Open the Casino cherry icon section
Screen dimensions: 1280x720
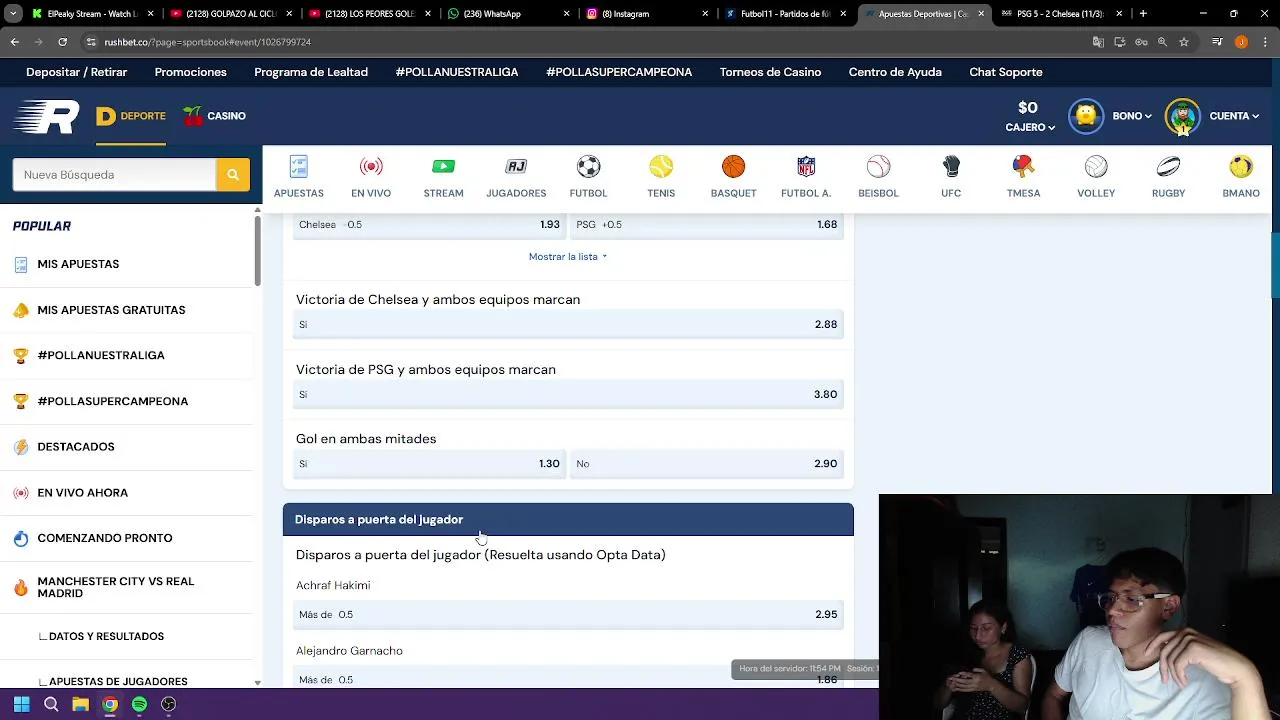tap(193, 116)
